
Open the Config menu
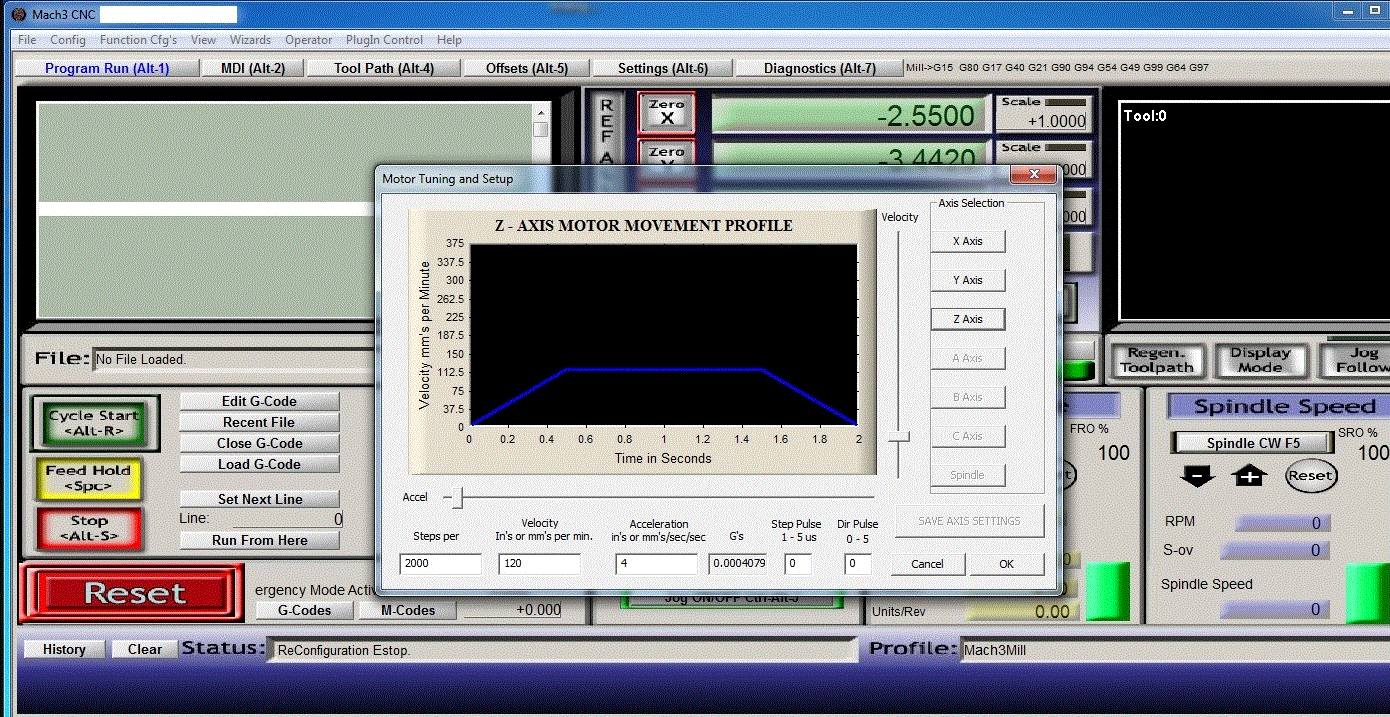68,40
